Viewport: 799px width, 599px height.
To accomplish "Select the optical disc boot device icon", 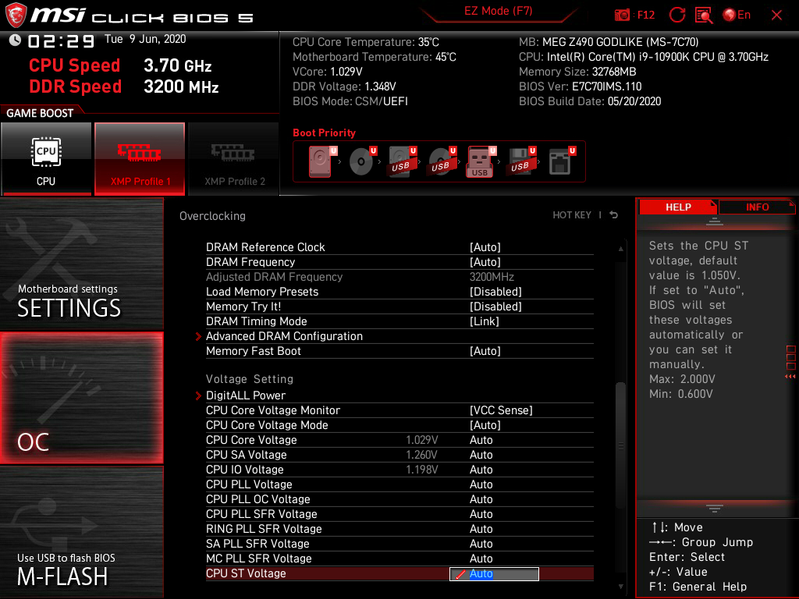I will (362, 161).
